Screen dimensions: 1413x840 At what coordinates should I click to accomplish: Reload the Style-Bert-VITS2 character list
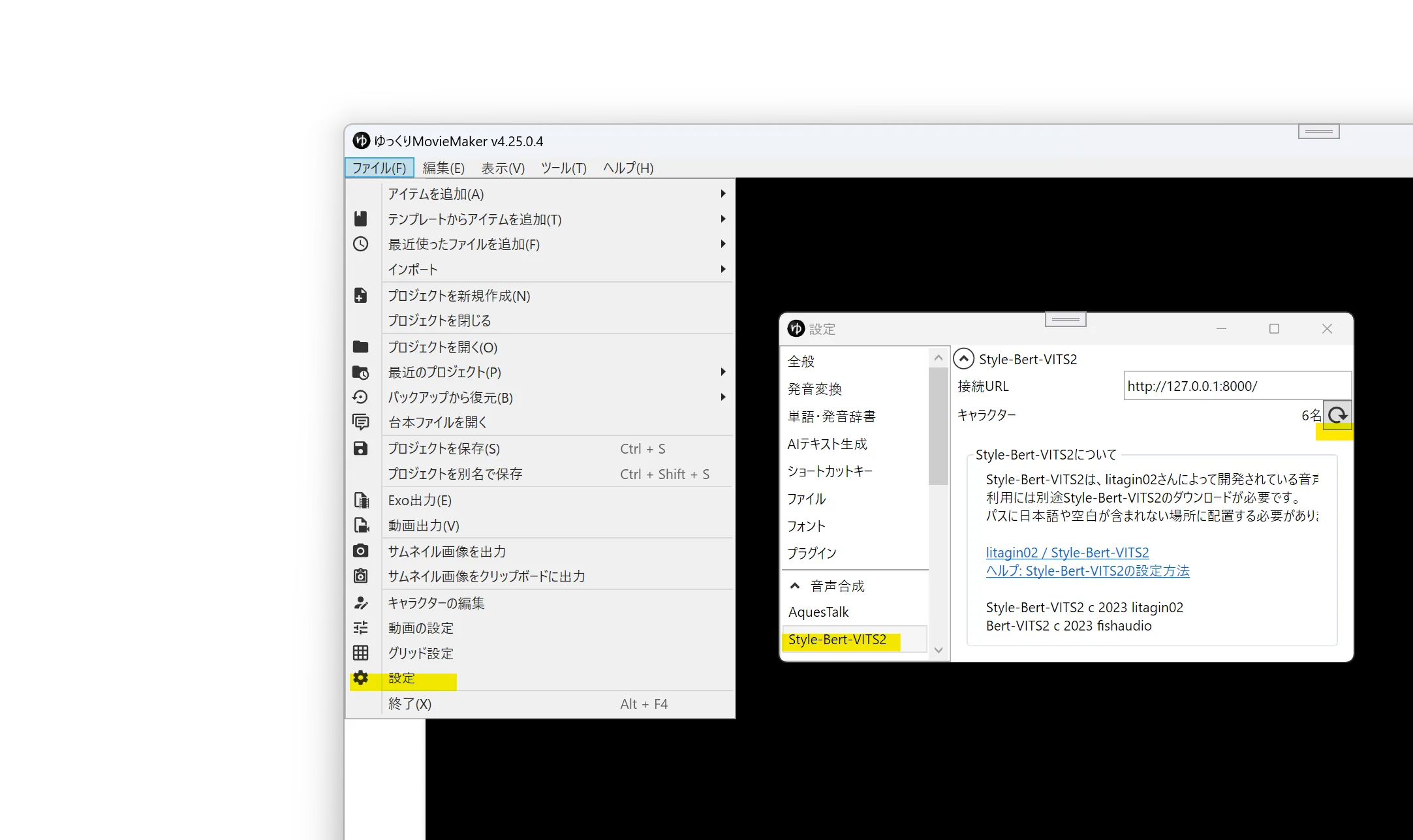point(1337,414)
